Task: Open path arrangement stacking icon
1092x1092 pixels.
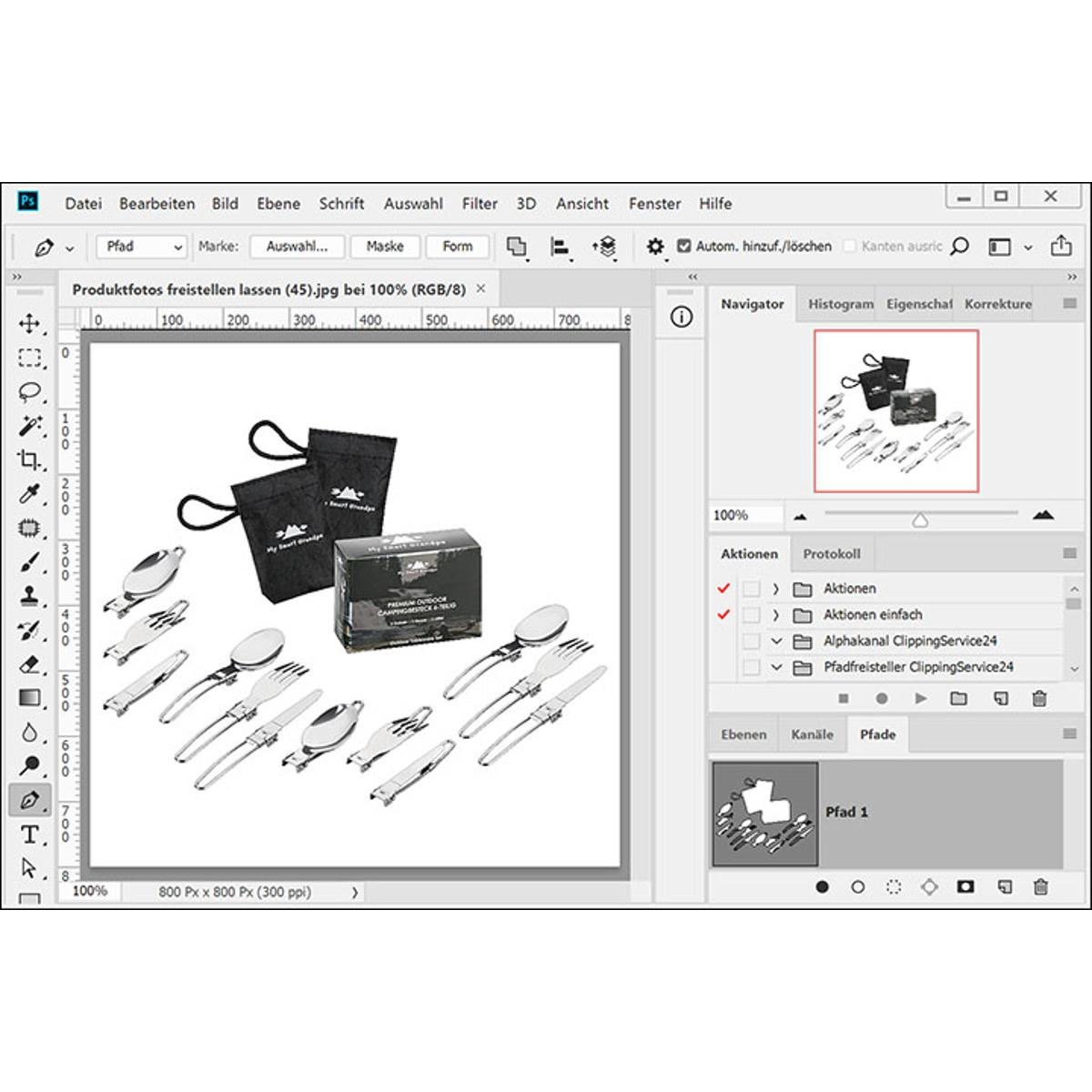Action: 604,247
